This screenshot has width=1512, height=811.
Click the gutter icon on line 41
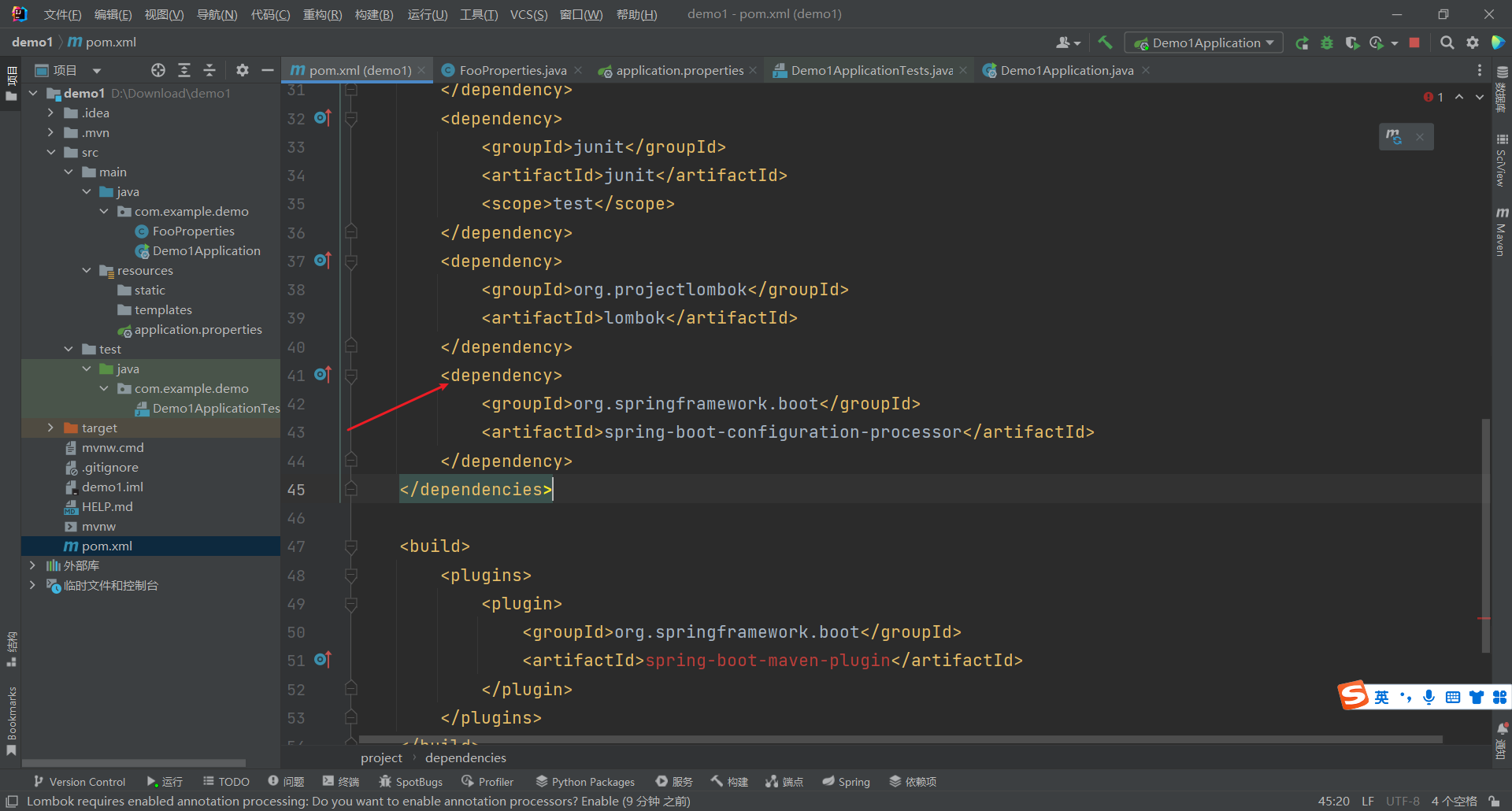click(323, 375)
